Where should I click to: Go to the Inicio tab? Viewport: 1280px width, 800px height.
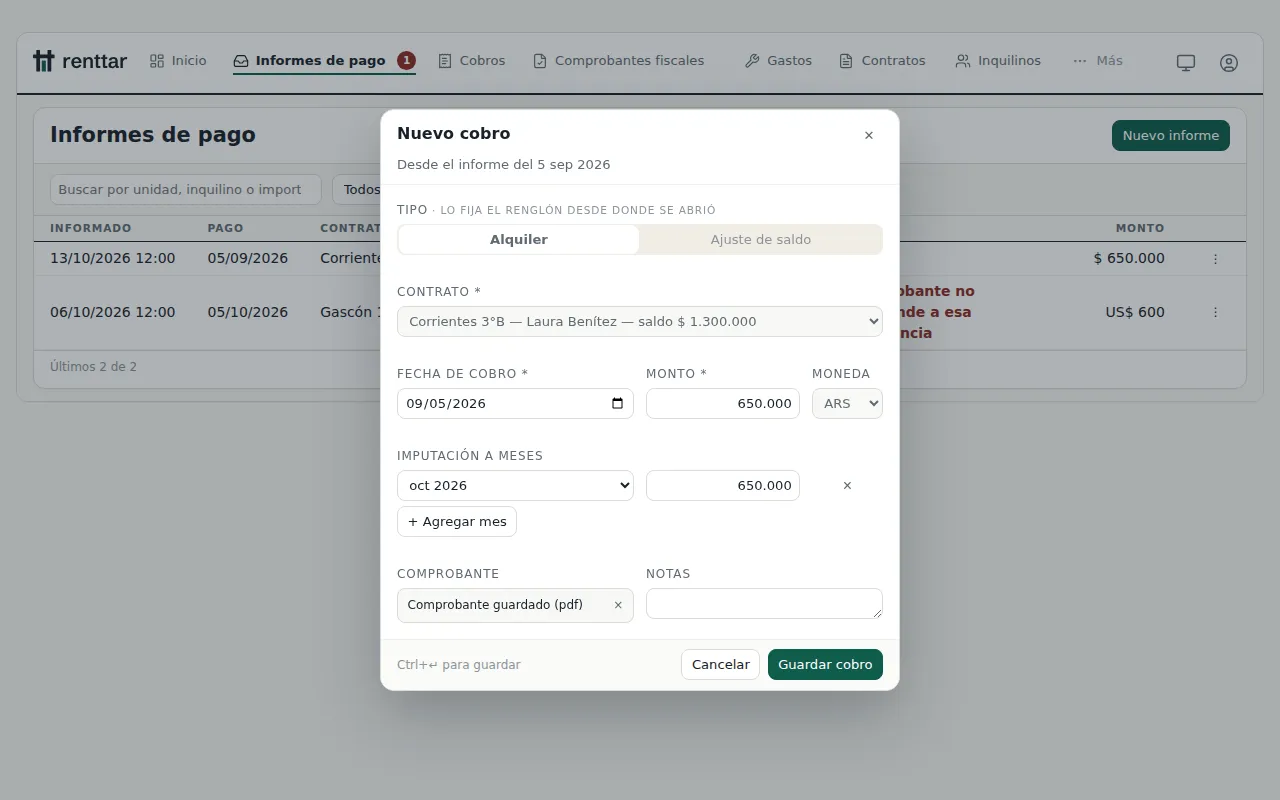pyautogui.click(x=178, y=61)
